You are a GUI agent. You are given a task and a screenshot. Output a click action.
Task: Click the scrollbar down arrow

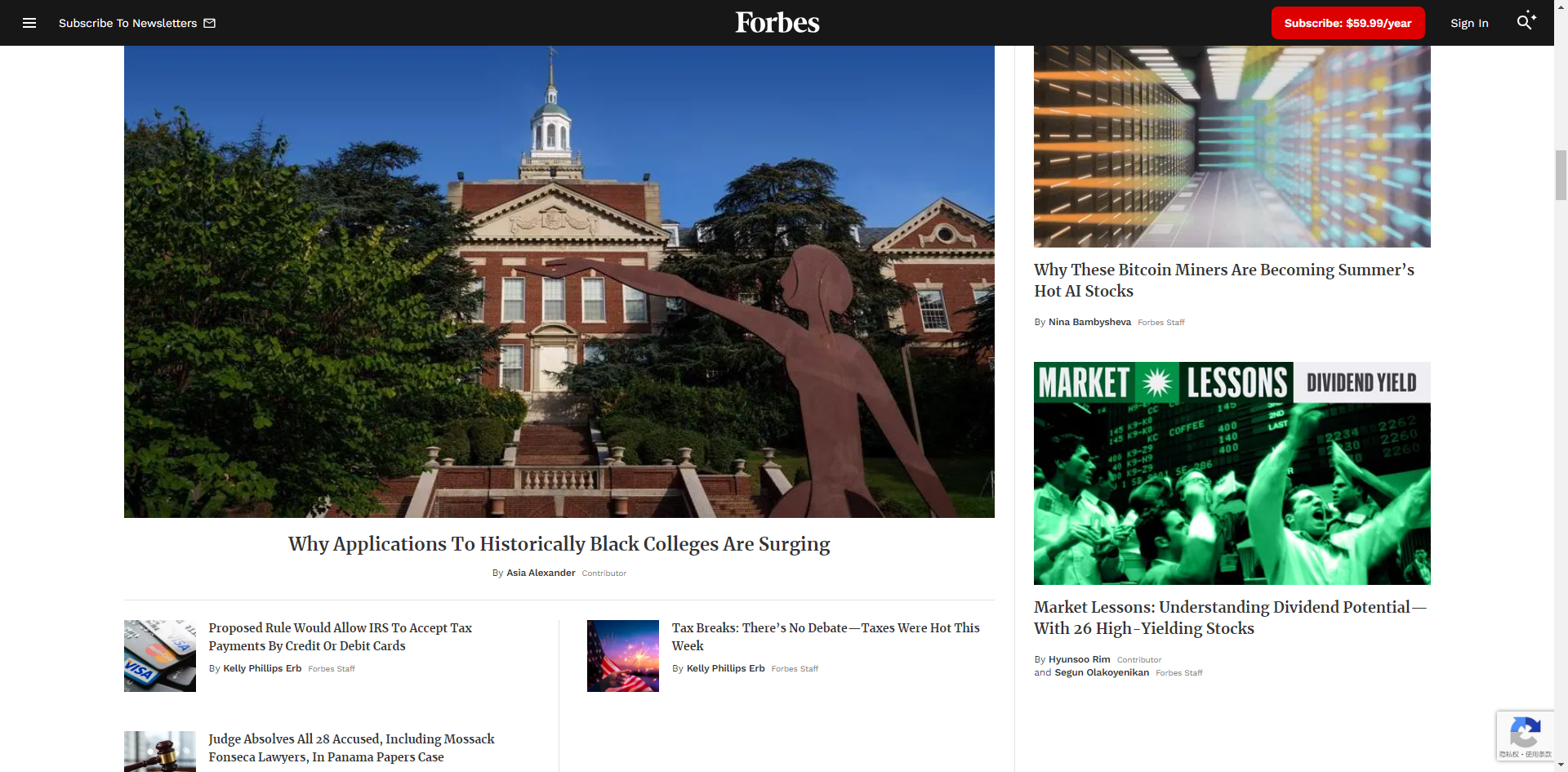1561,765
